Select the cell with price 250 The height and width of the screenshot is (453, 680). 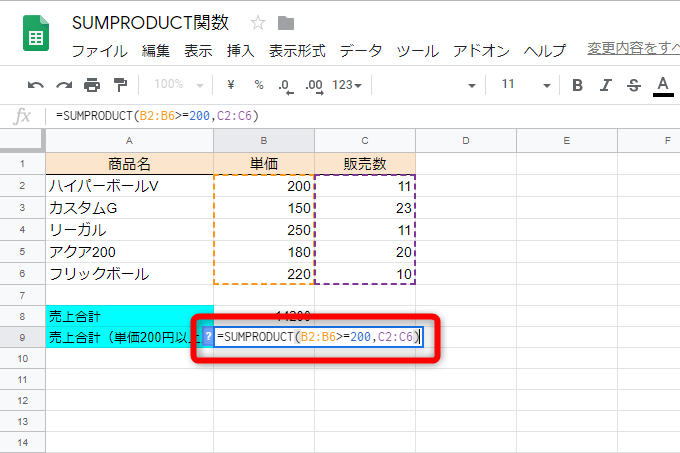(x=264, y=230)
